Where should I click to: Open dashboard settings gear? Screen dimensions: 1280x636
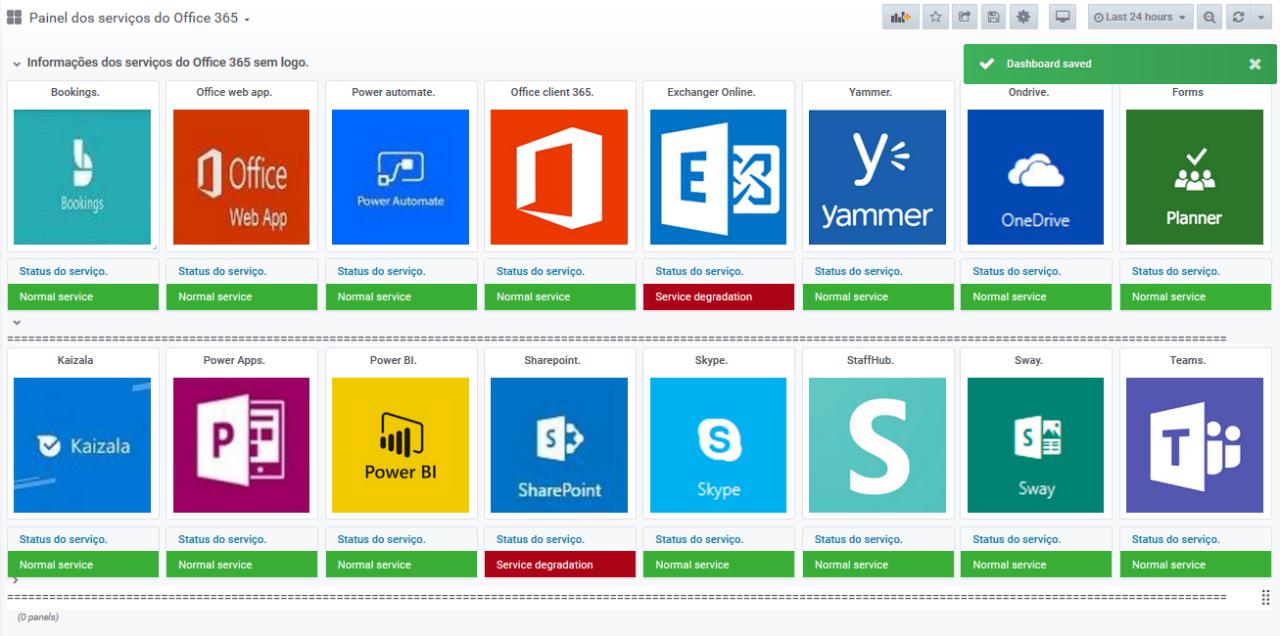pos(1023,17)
